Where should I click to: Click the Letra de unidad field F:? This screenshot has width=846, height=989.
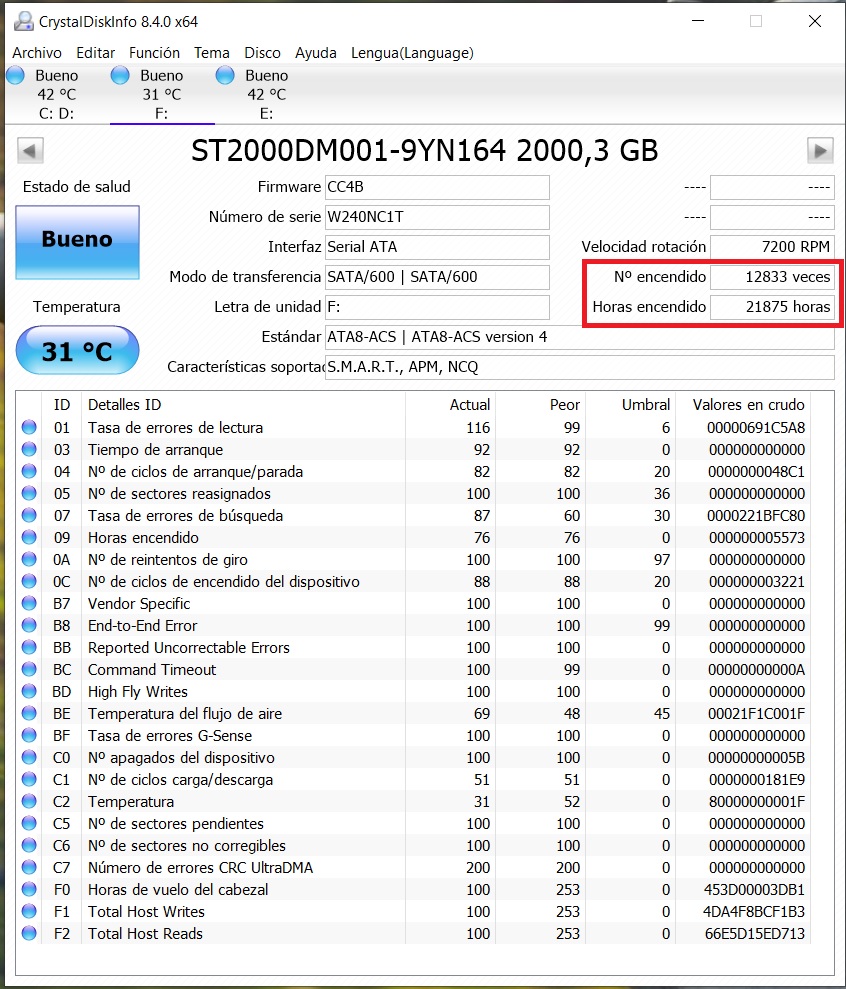coord(437,307)
